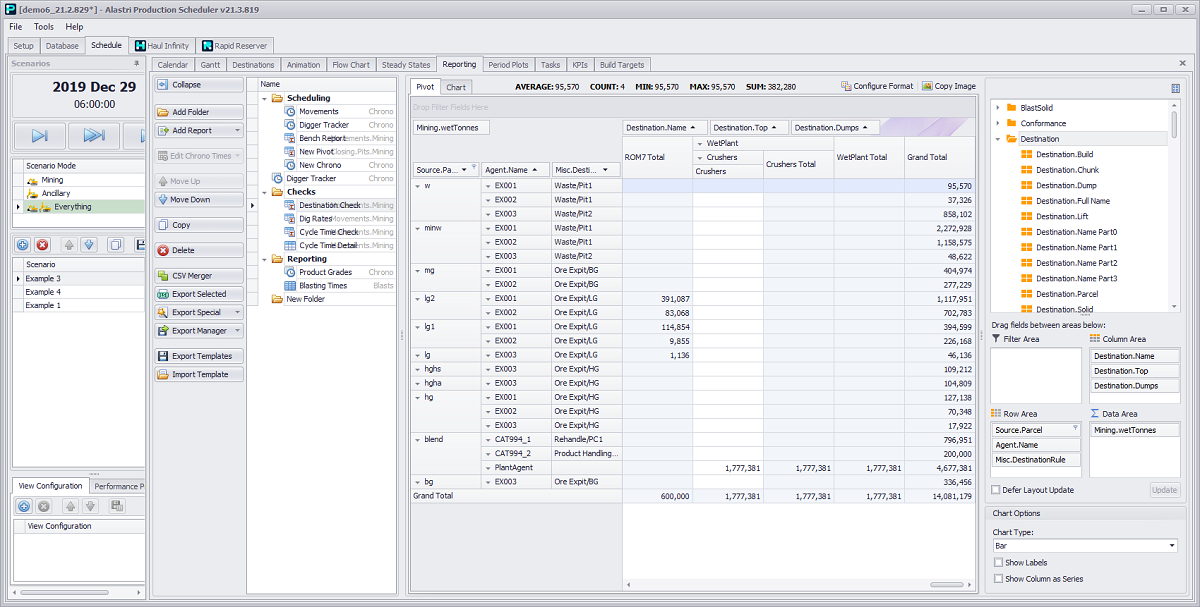Move scenario down with blue arrow icon
This screenshot has height=607, width=1200.
(x=89, y=245)
